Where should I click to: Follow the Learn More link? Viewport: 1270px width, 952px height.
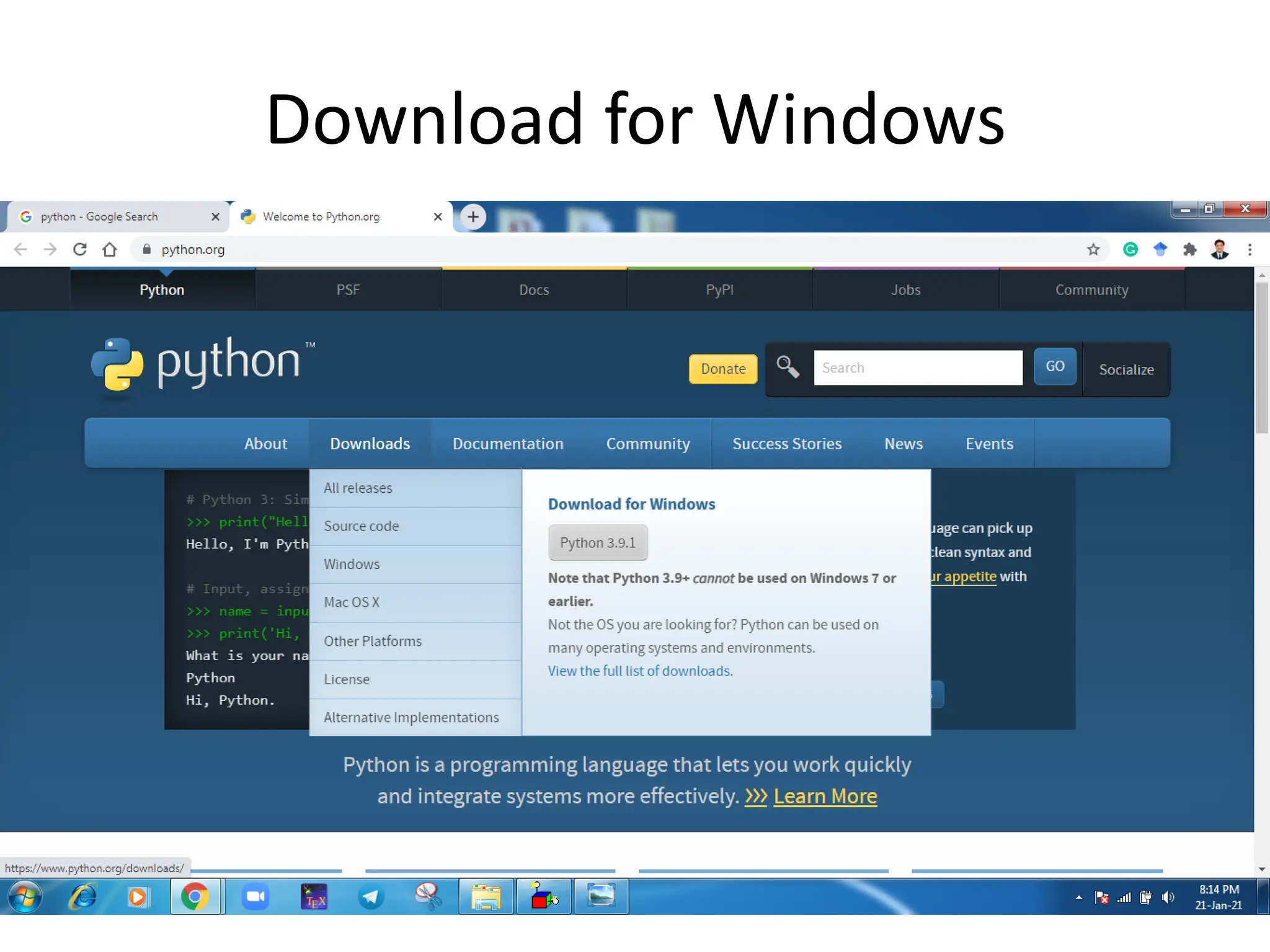825,796
